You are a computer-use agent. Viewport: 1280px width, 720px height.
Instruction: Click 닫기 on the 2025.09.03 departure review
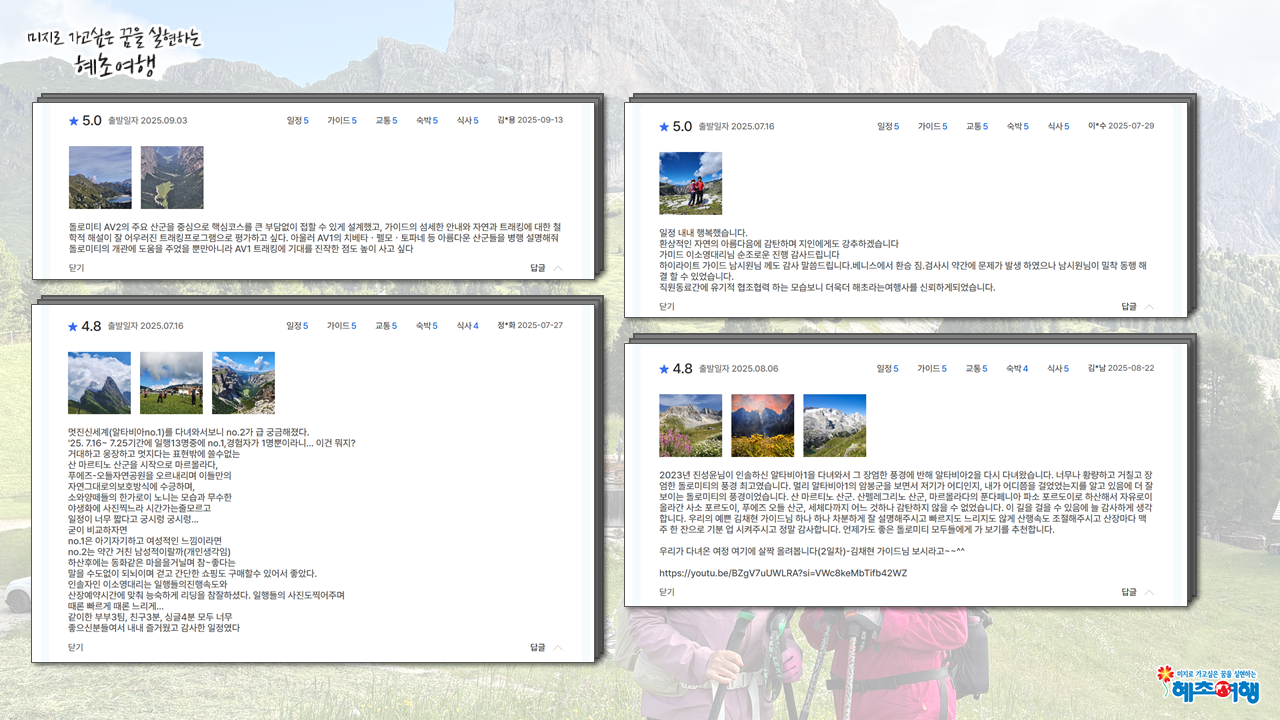coord(76,268)
